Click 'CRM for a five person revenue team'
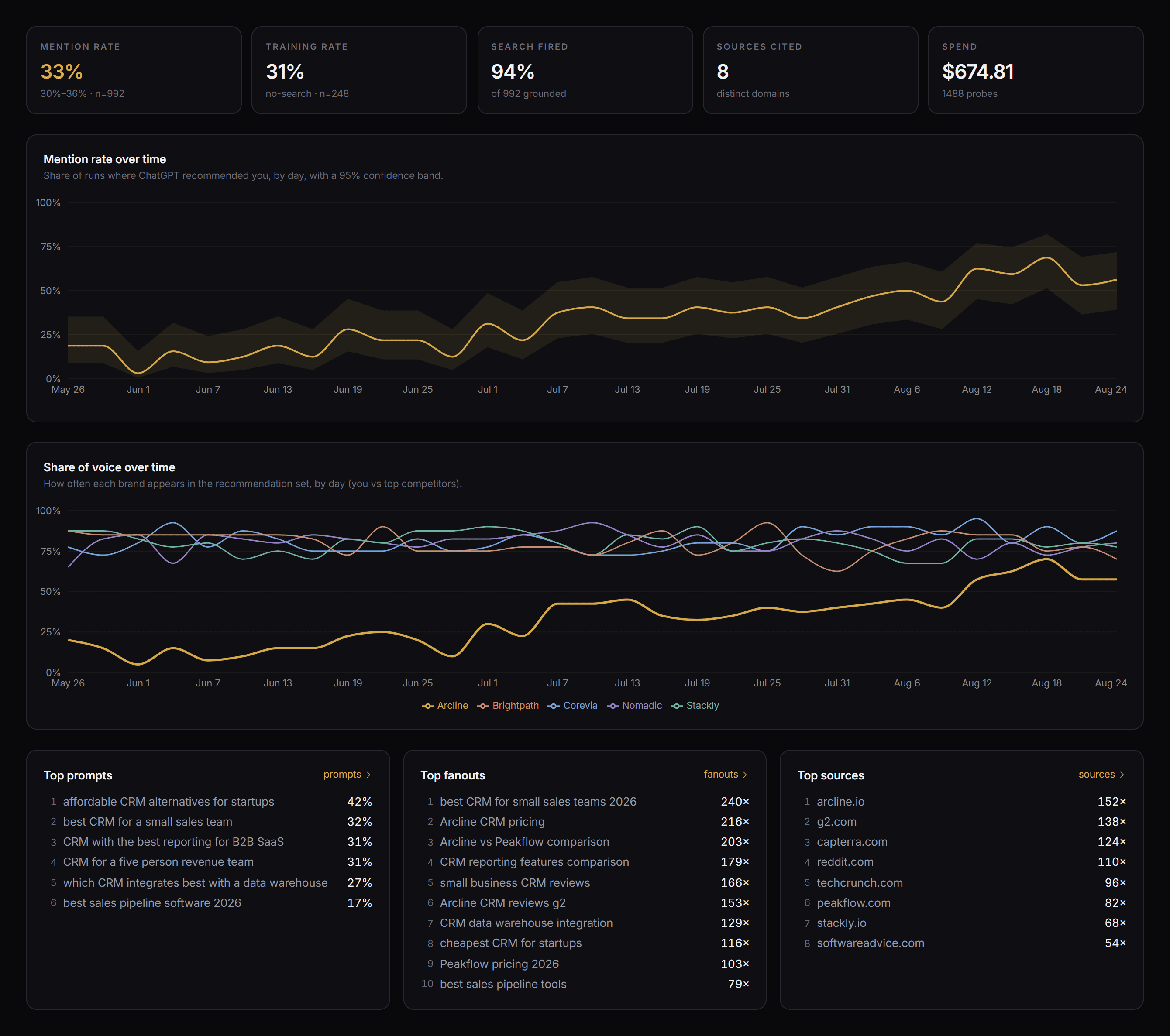The image size is (1170, 1036). (x=158, y=861)
